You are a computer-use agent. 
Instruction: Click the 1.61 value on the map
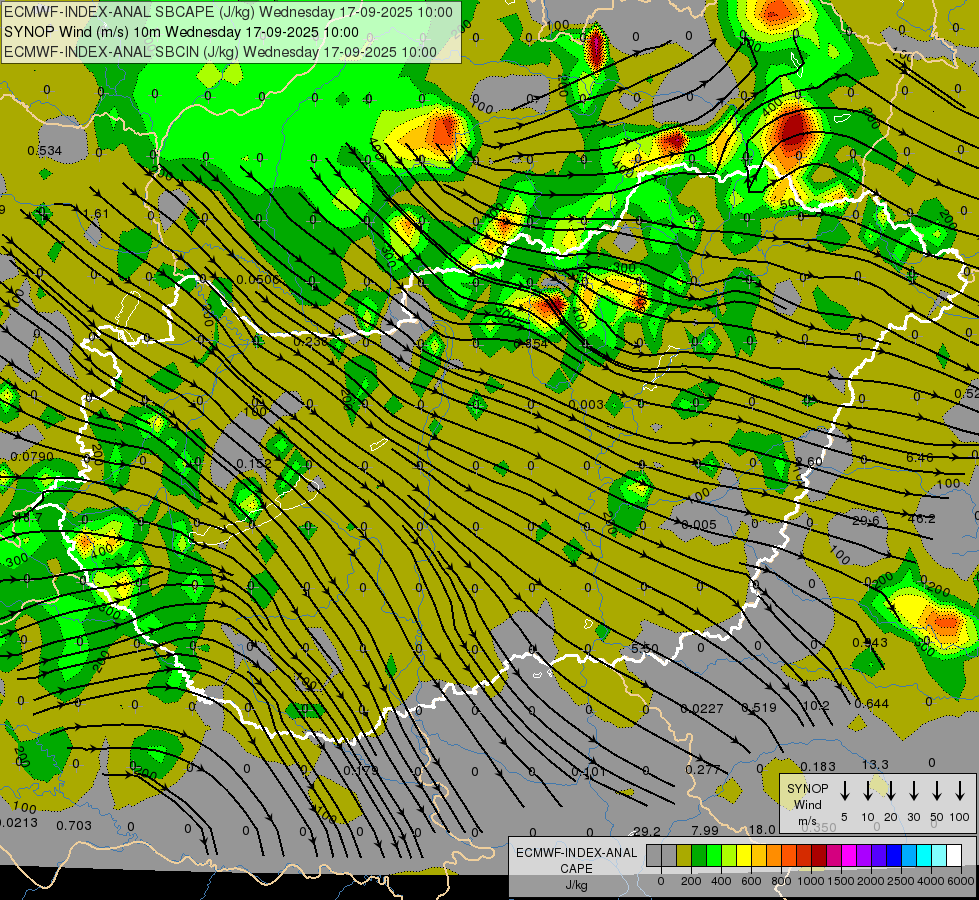(96, 214)
